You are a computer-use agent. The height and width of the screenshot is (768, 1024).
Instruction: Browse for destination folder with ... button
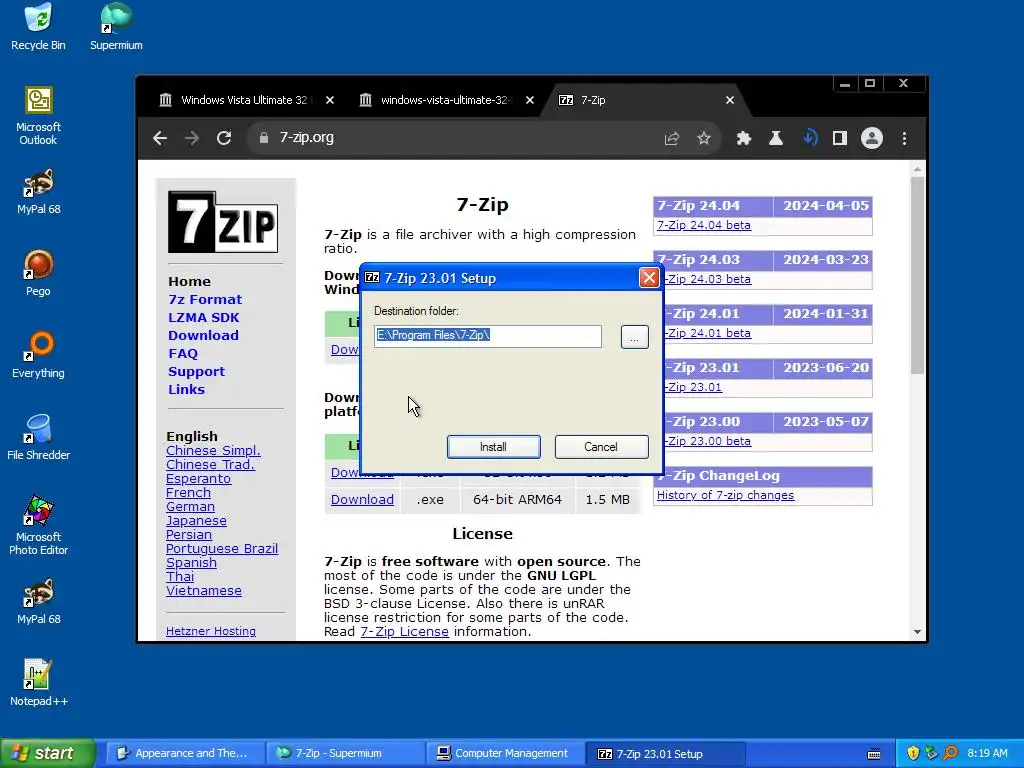click(634, 337)
